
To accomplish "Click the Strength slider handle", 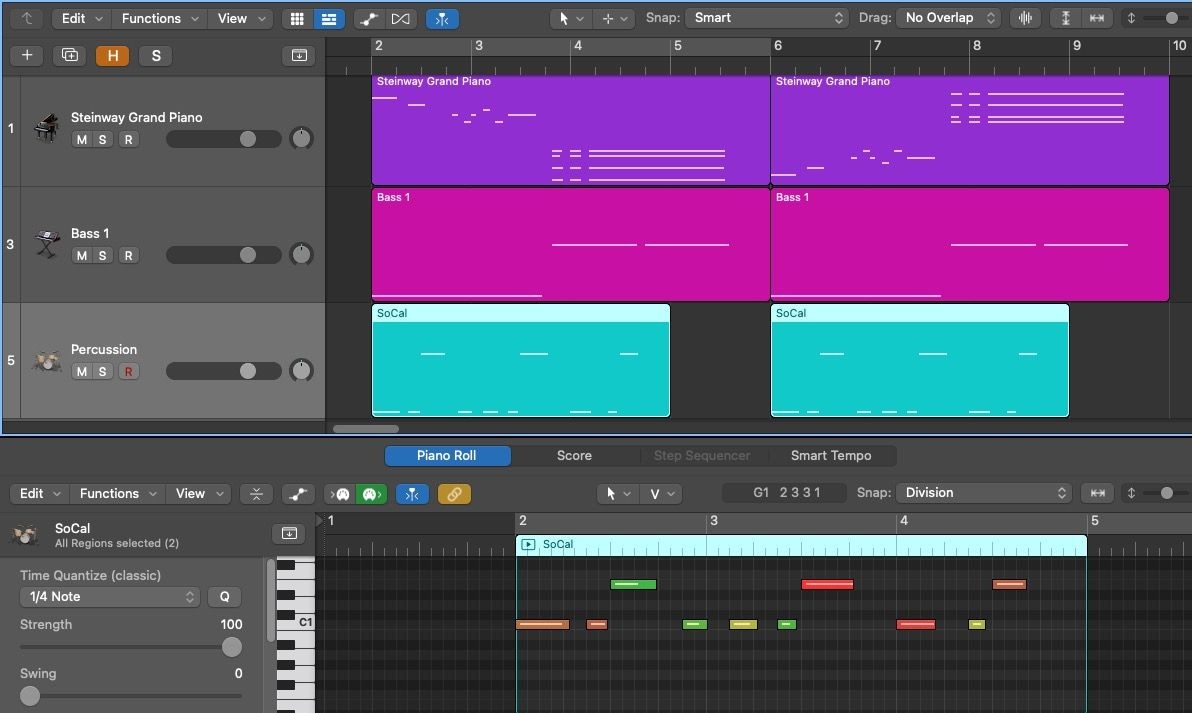I will click(x=232, y=647).
